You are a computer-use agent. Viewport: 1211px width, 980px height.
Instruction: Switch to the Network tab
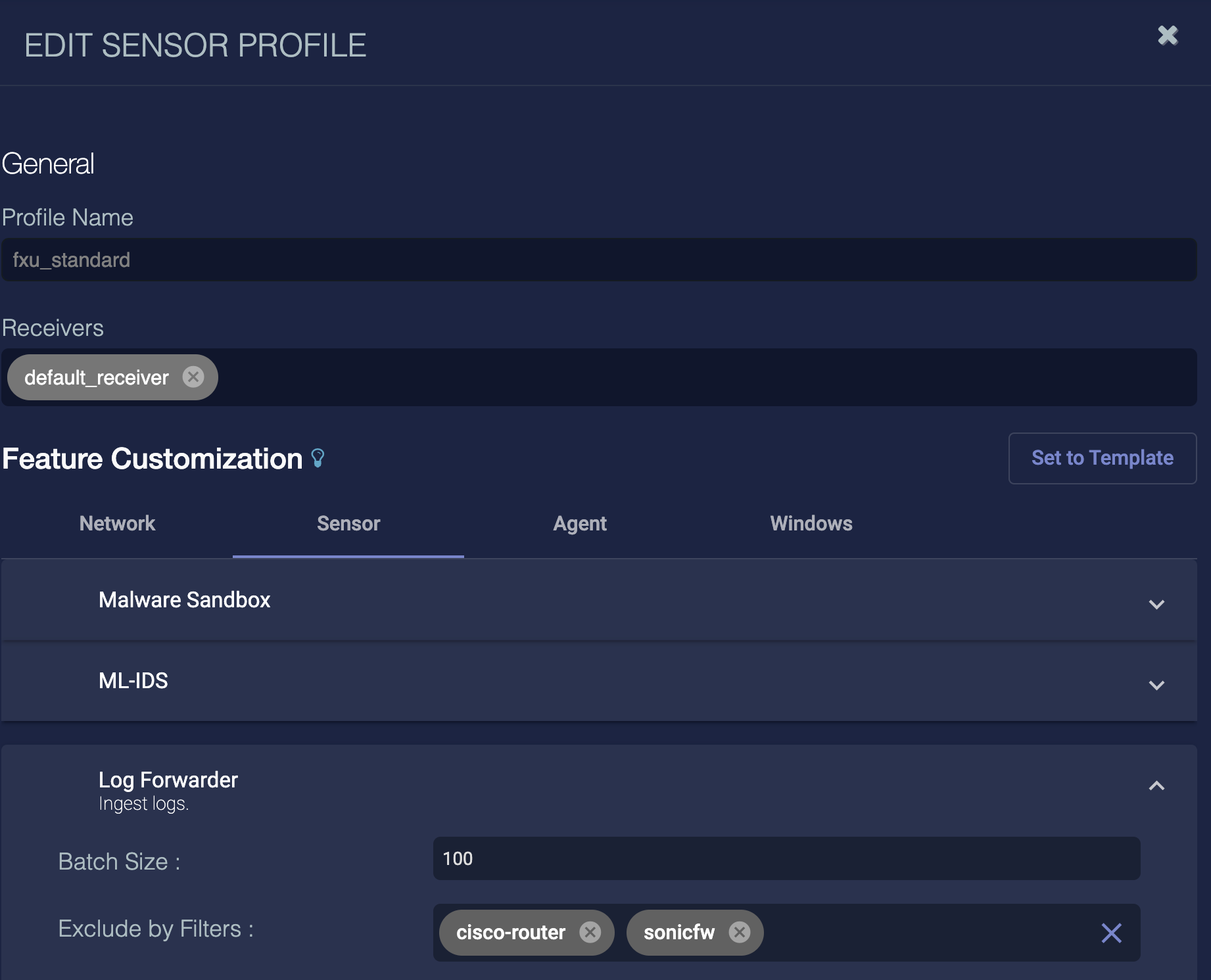click(x=117, y=524)
